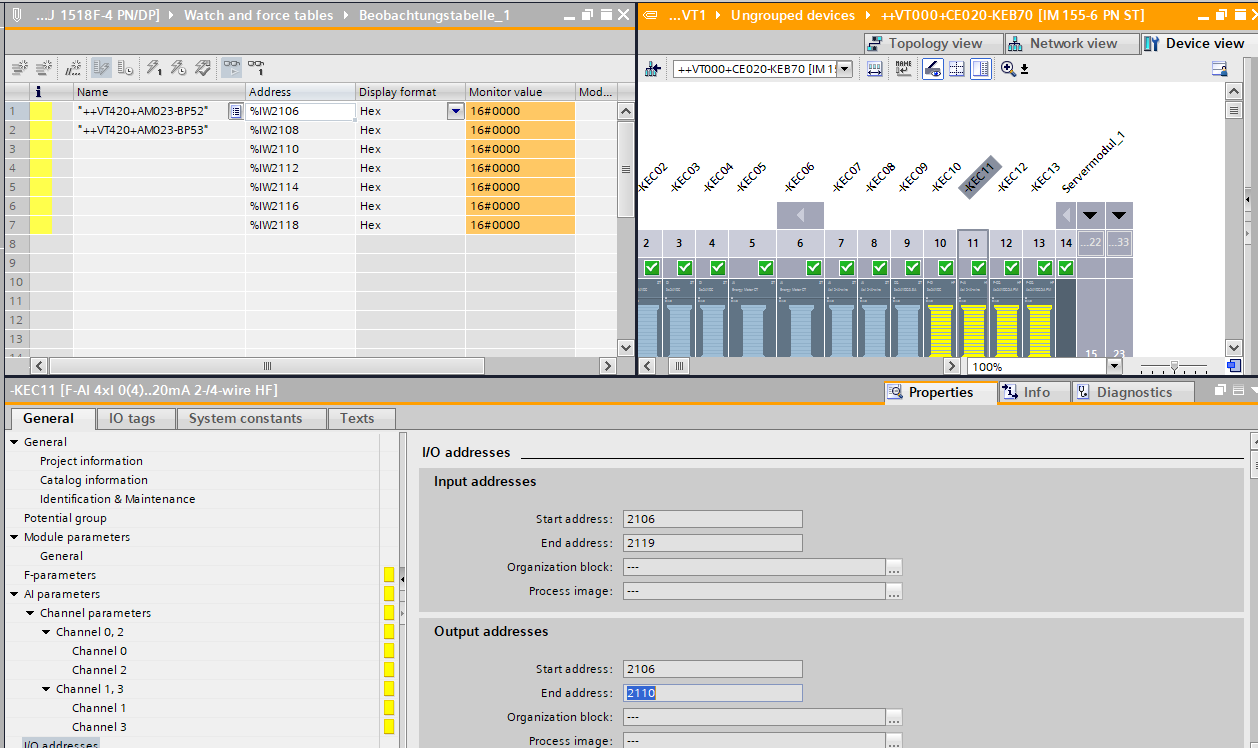
Task: Collapse the AI parameters tree node
Action: click(x=15, y=594)
